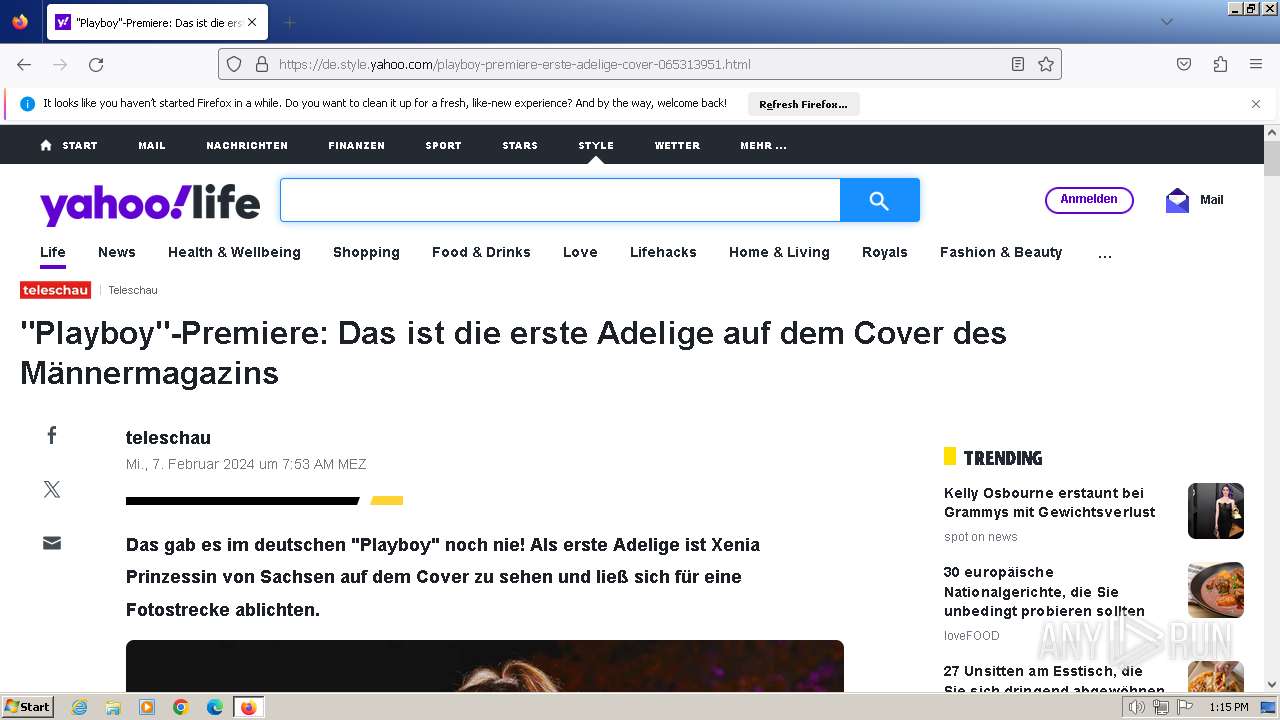Reload the page with the refresh icon
This screenshot has width=1280, height=720.
coord(96,64)
